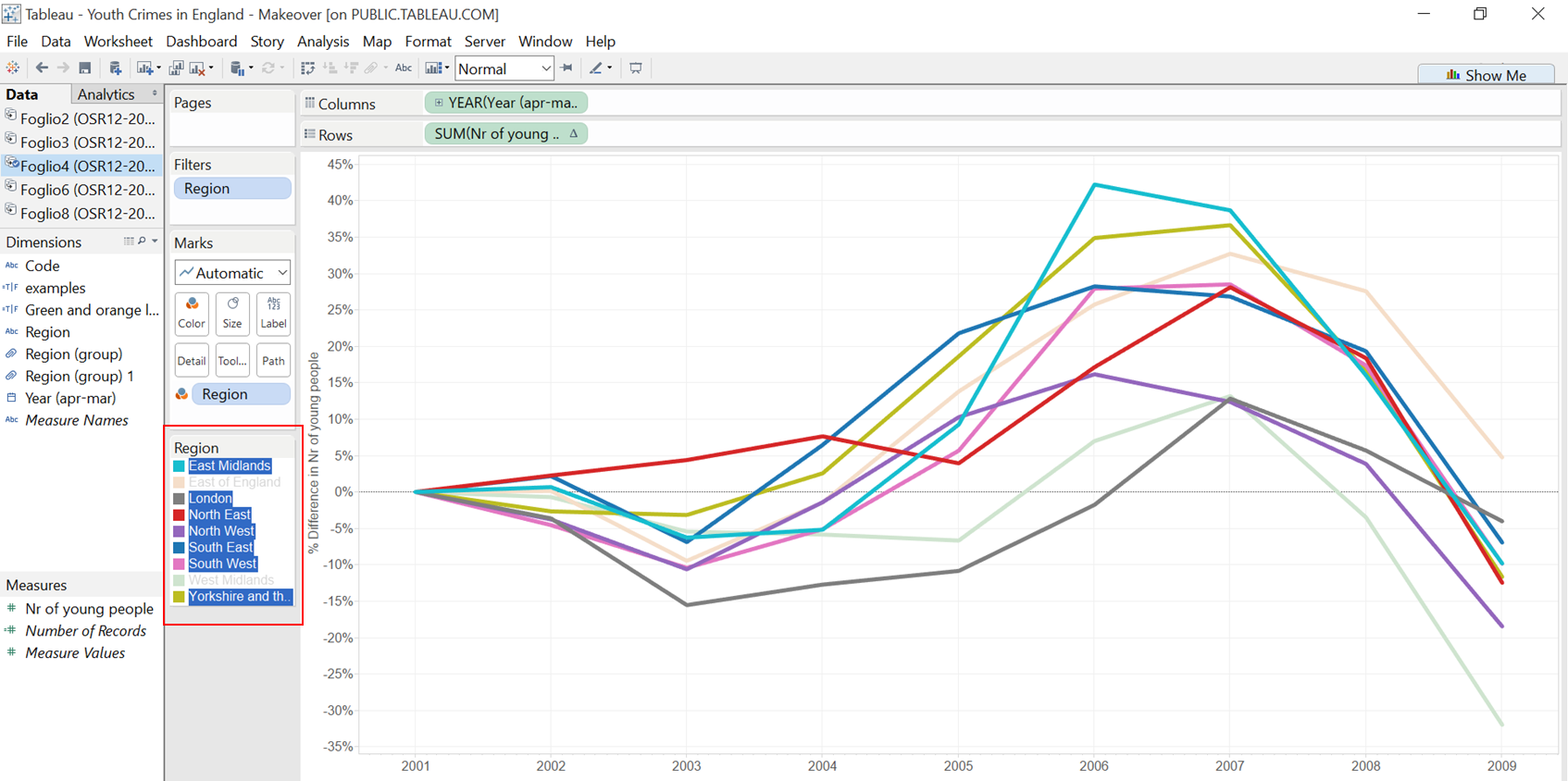Click the Show Mark Labels Abc icon

404,68
